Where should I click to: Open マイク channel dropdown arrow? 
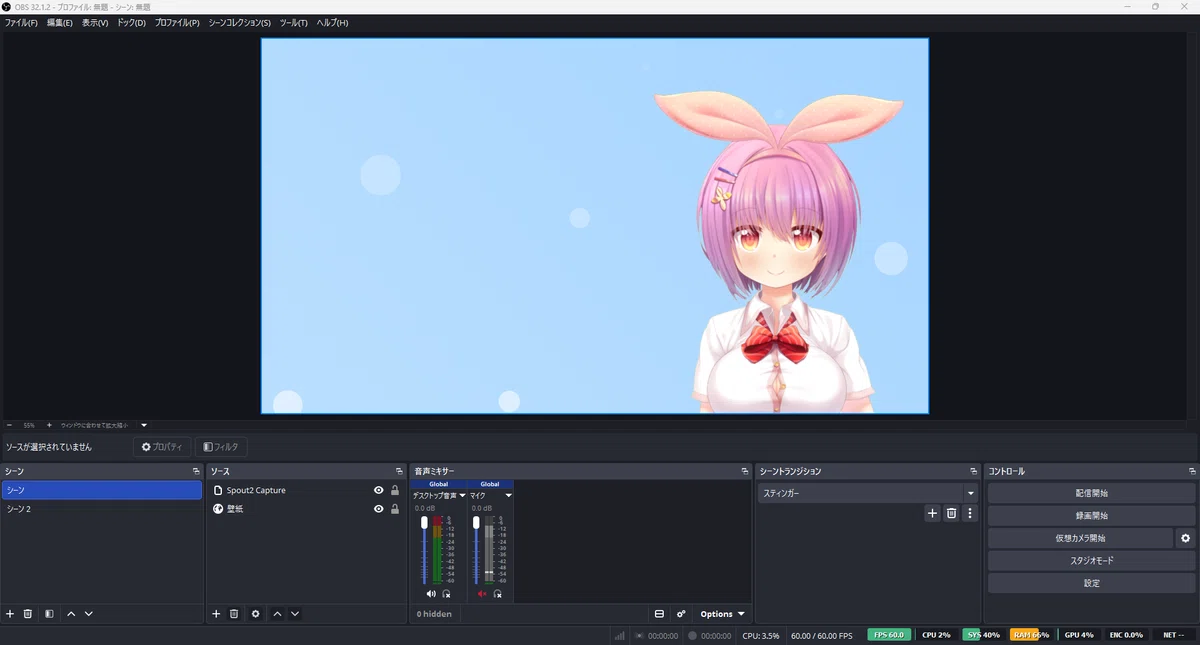[x=508, y=495]
